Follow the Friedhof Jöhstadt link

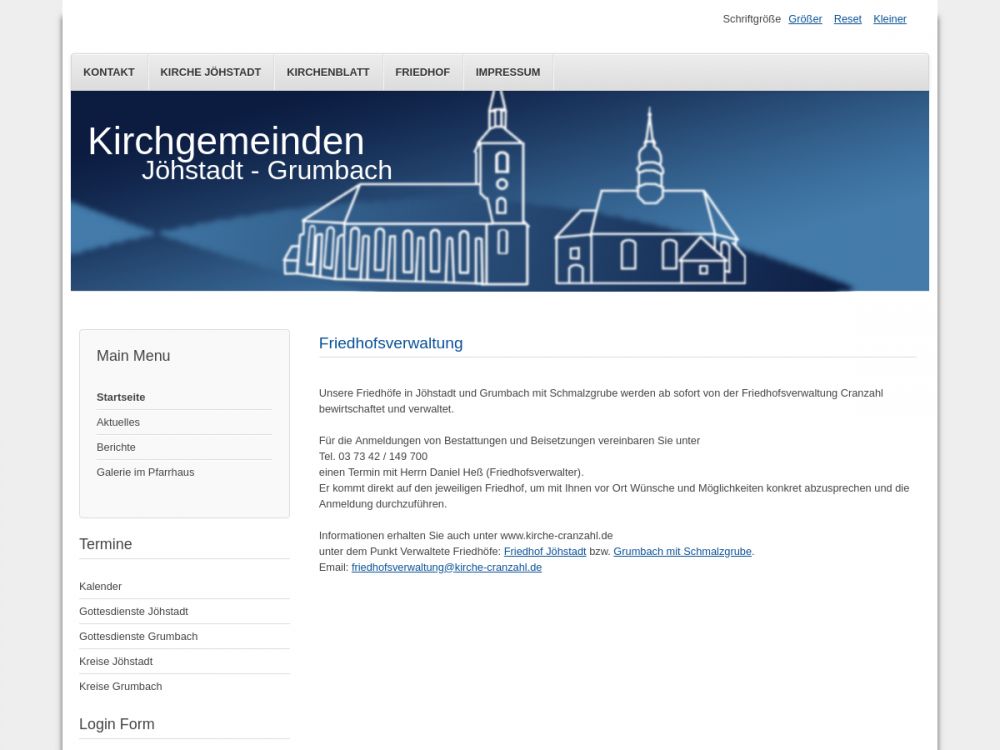pyautogui.click(x=544, y=551)
